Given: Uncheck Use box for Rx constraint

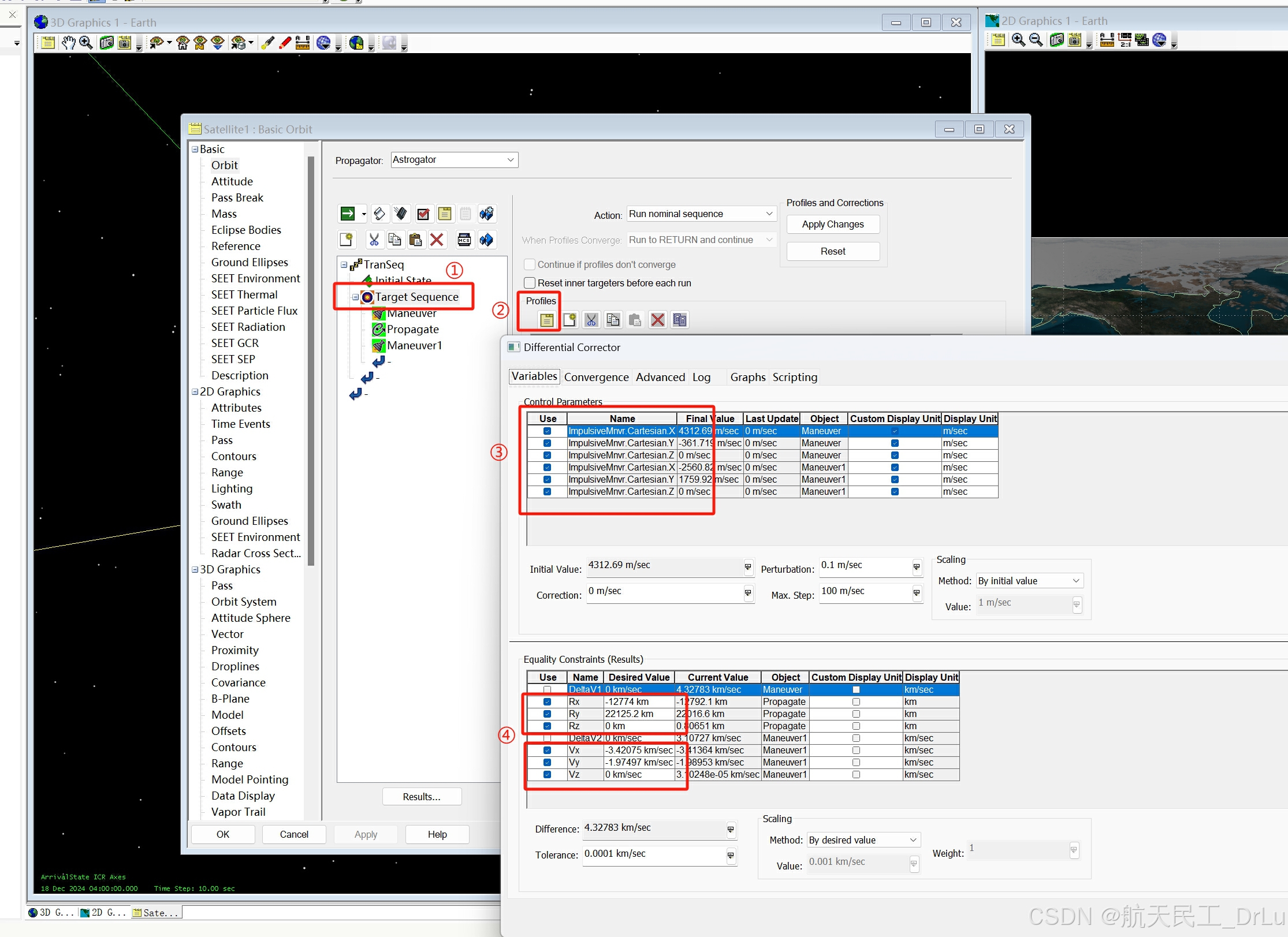Looking at the screenshot, I should tap(547, 701).
